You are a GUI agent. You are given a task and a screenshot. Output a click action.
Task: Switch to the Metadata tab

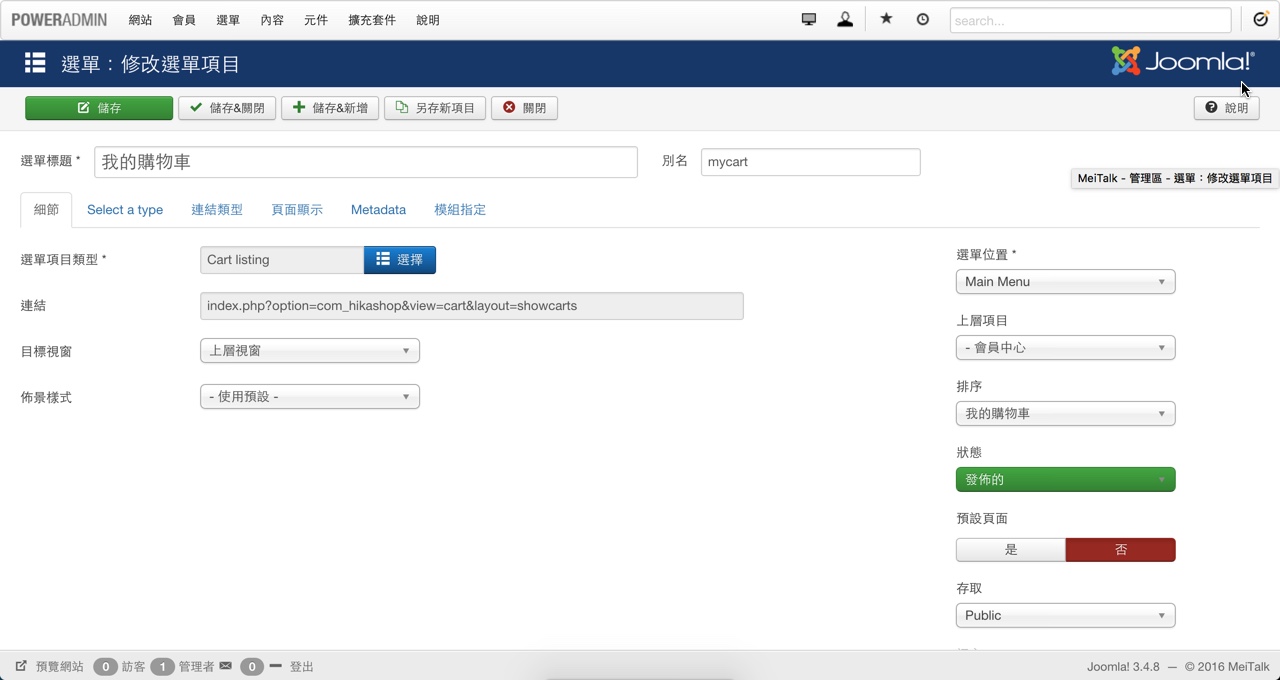[378, 210]
